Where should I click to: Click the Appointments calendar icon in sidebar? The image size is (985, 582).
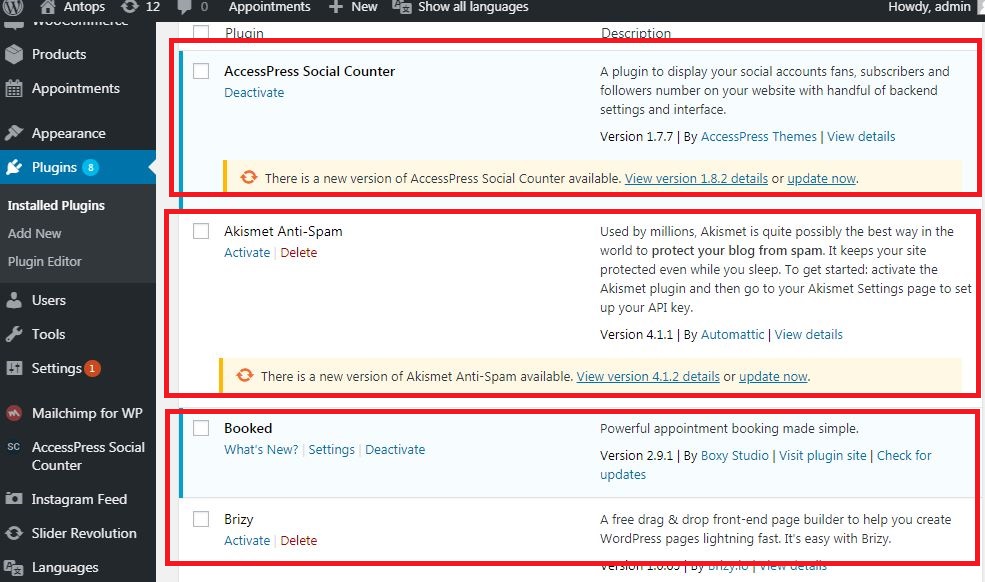point(14,89)
